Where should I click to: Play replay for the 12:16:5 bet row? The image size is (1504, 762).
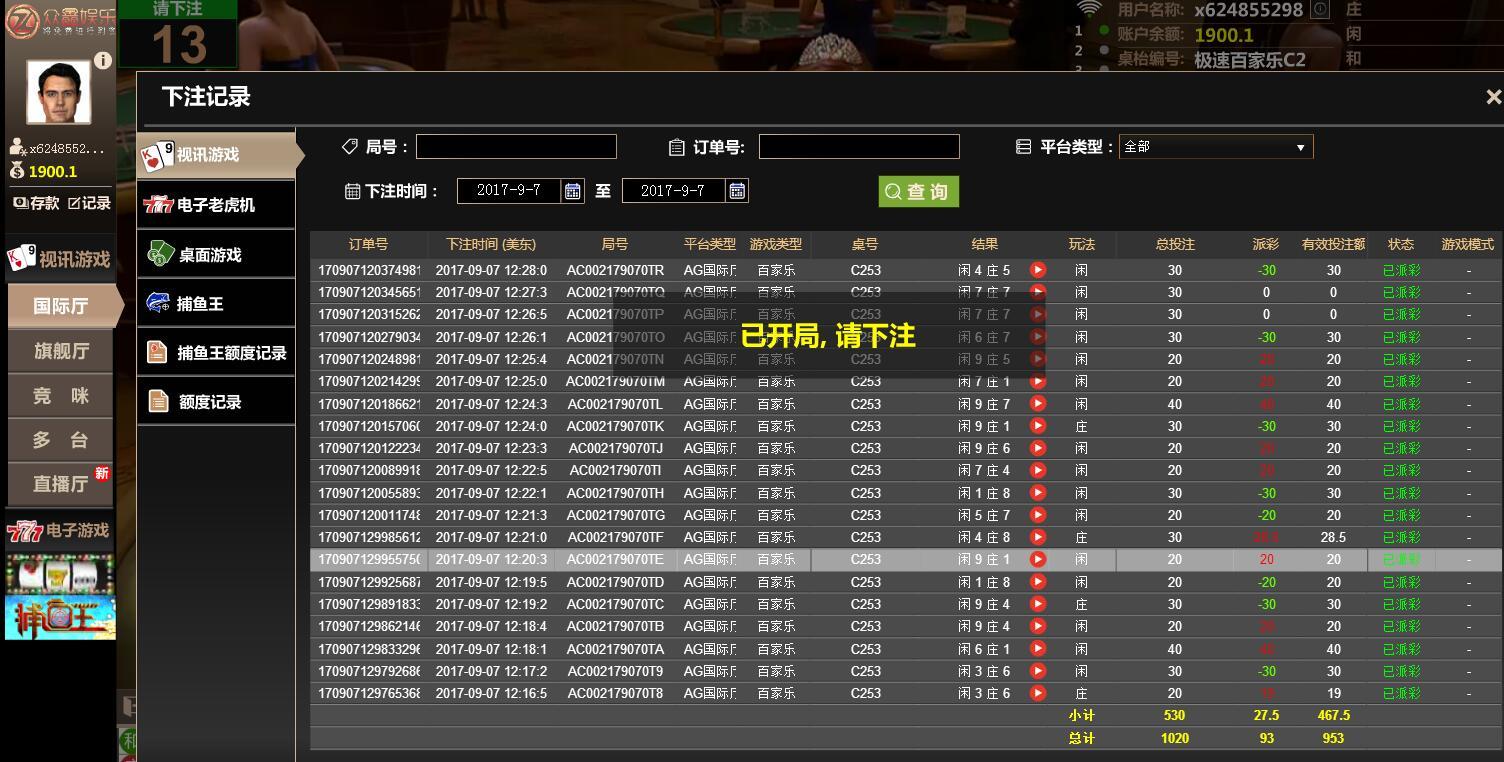(x=1038, y=693)
